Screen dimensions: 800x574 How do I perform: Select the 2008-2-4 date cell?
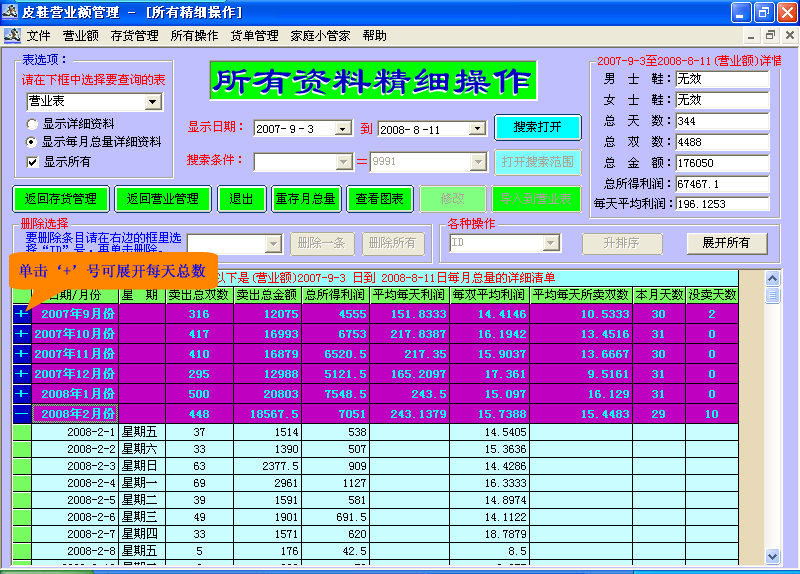click(x=75, y=483)
